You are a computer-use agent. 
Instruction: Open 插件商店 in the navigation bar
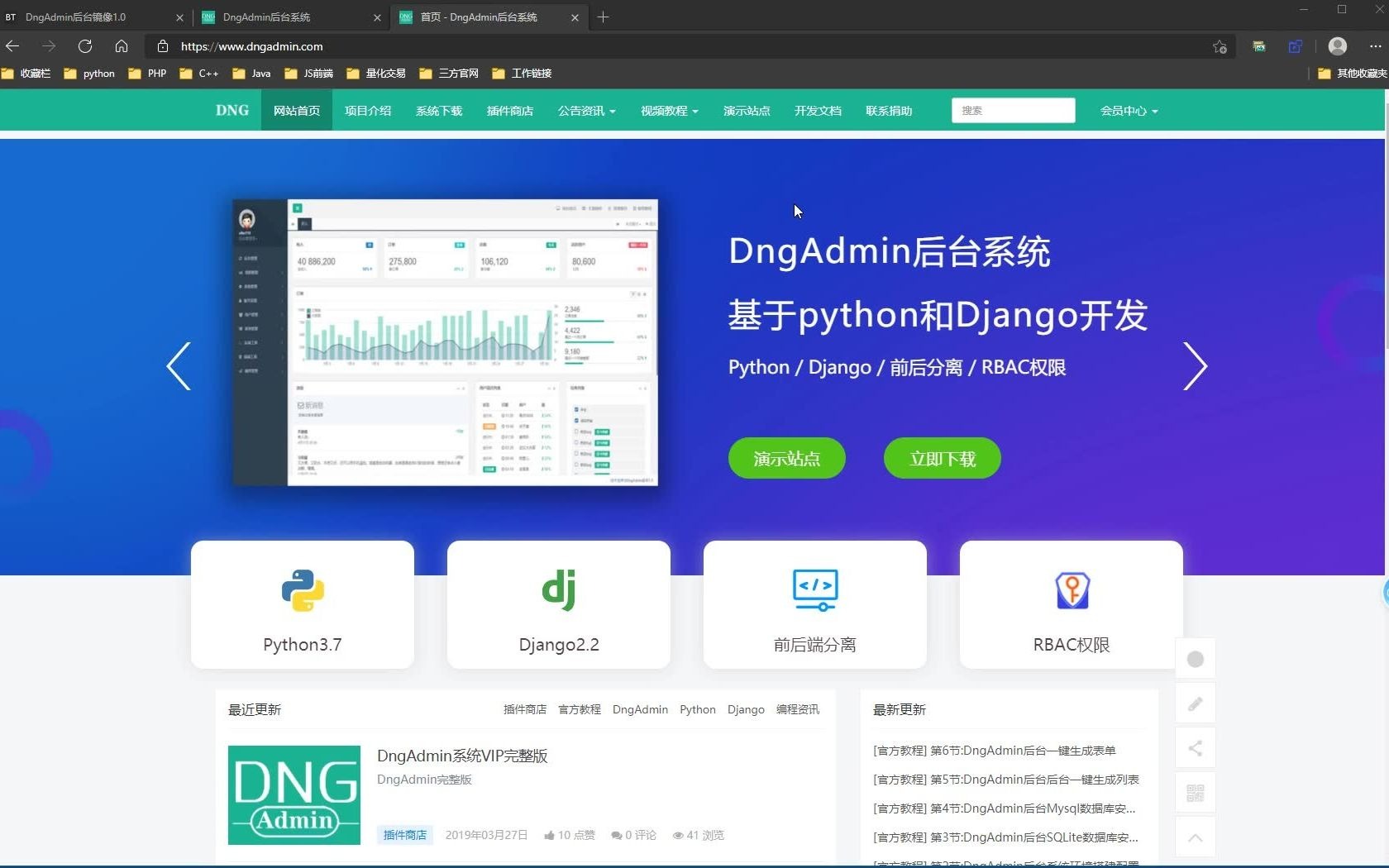coord(510,111)
